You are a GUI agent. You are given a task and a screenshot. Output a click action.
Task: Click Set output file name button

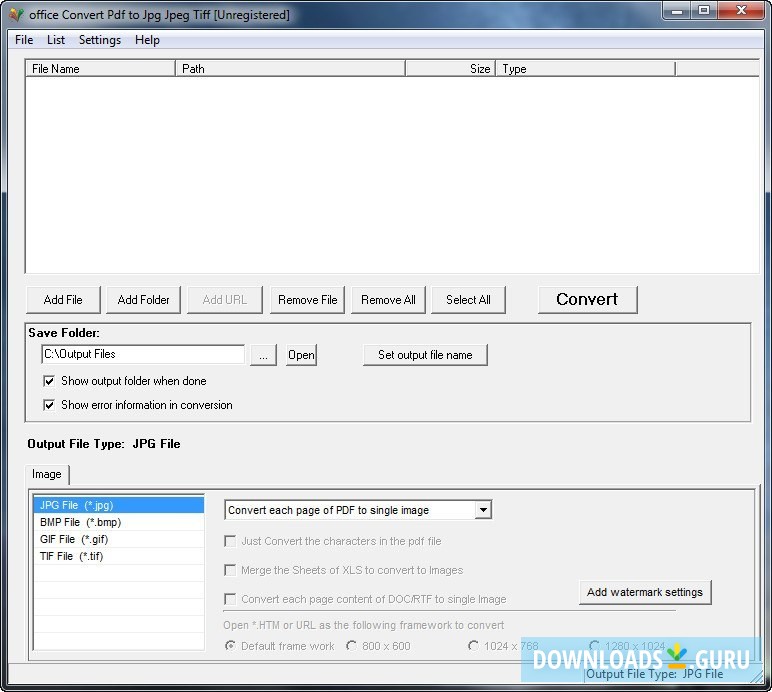425,355
